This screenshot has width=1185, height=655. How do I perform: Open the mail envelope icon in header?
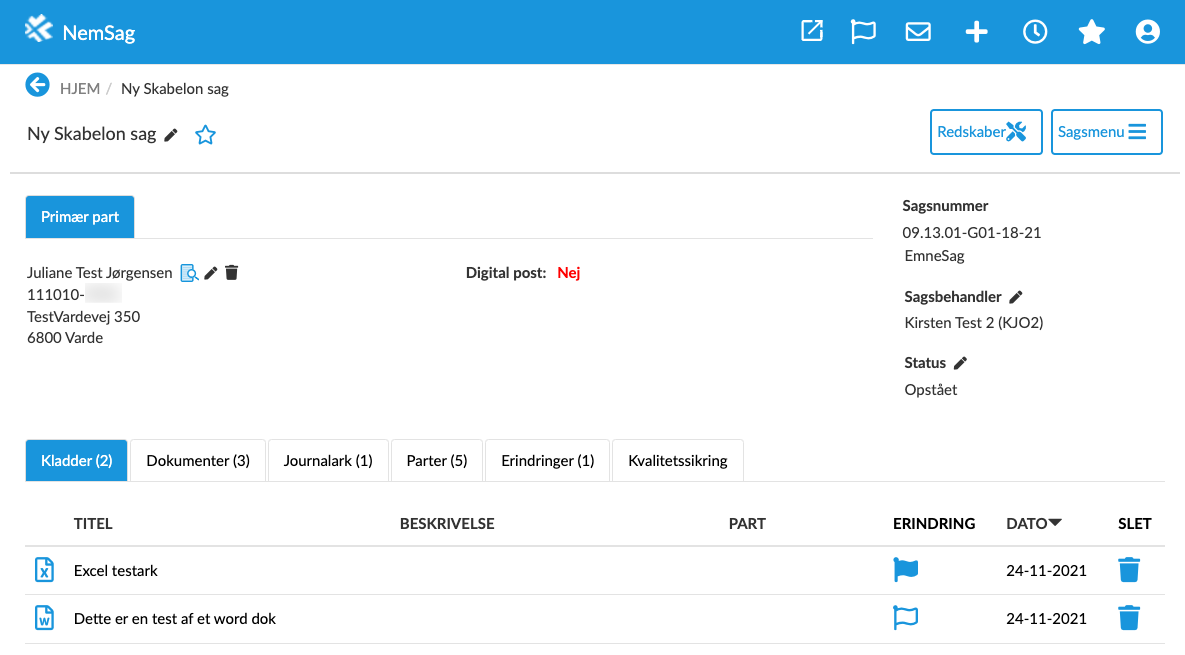pos(918,32)
